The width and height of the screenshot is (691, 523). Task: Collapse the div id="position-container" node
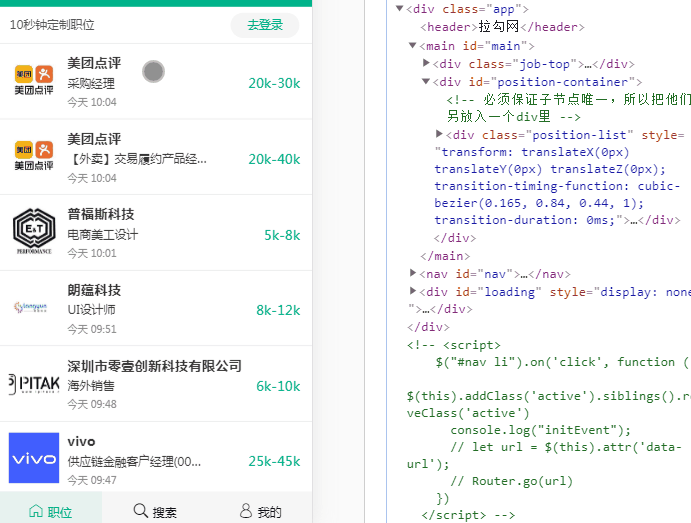(426, 81)
